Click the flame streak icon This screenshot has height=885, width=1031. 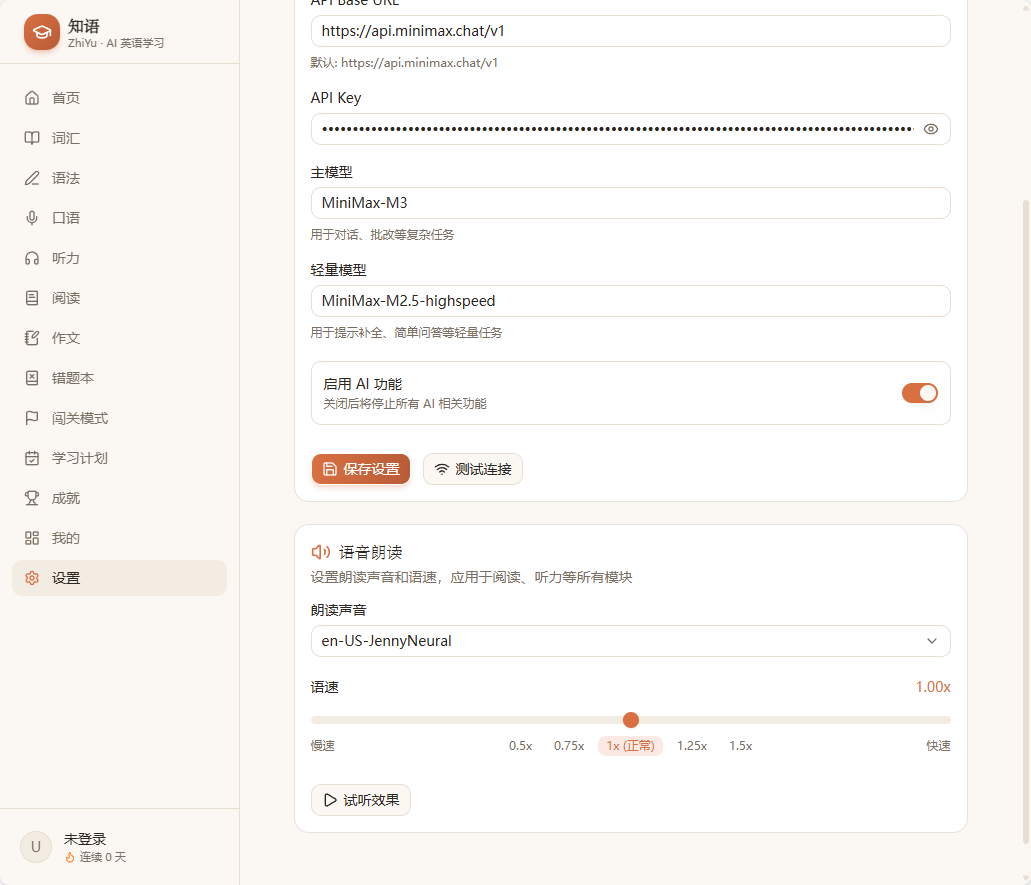[70, 857]
